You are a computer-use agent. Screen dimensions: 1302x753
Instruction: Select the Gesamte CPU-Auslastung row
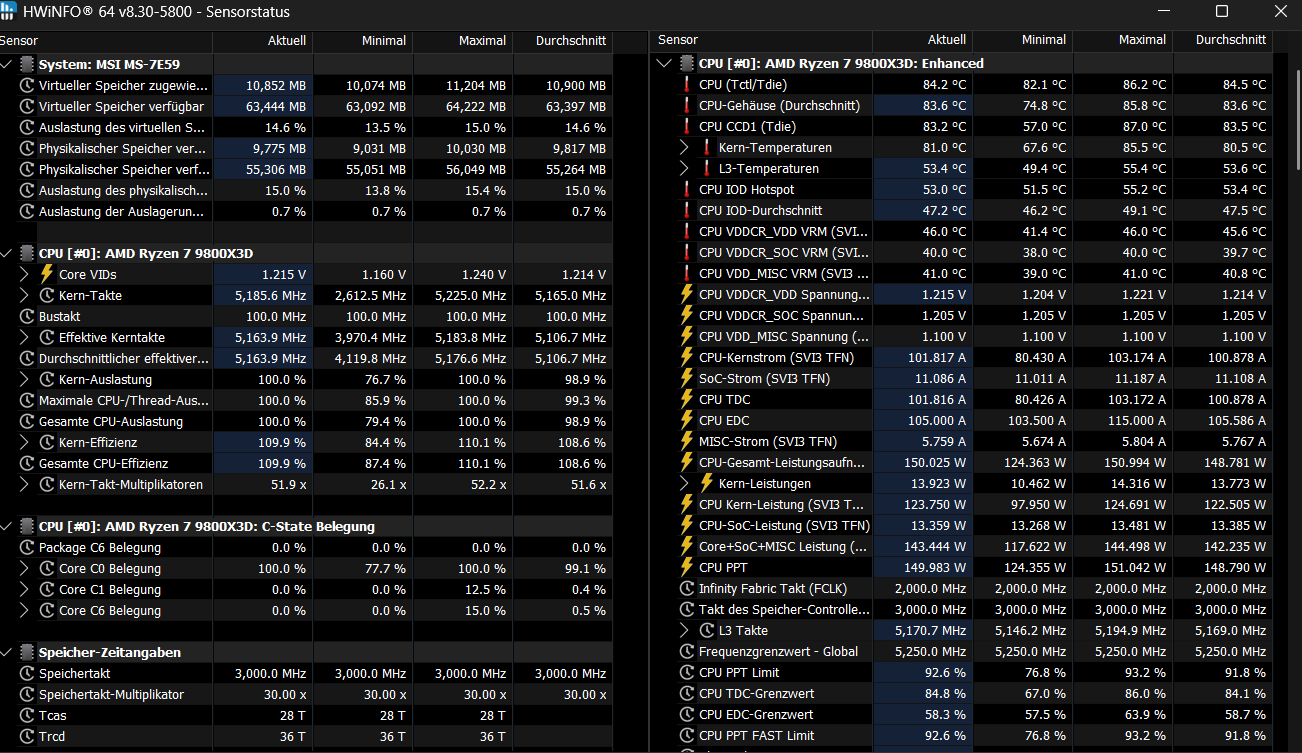306,421
